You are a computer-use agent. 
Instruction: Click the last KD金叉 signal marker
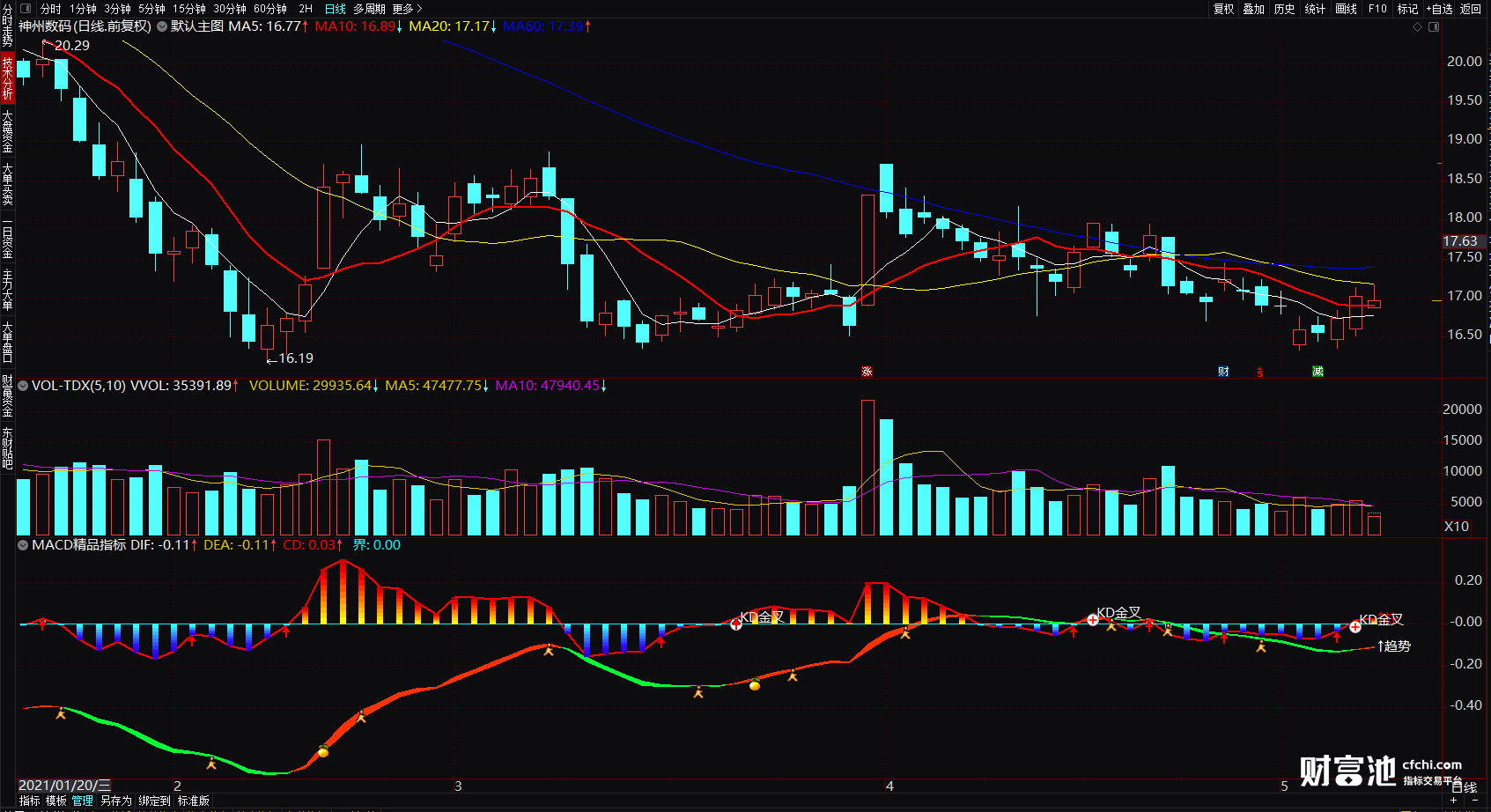(1381, 620)
